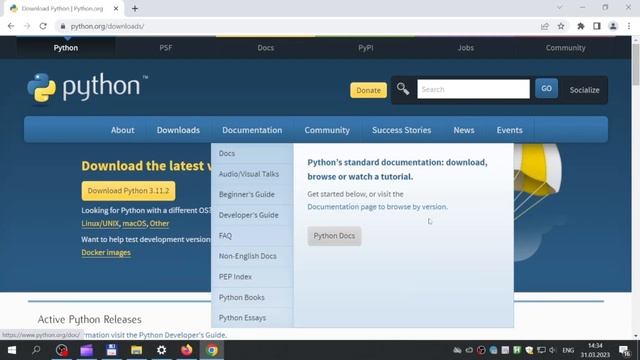Open the floppy disk taskbar app
Screen dimensions: 640x360
tap(111, 350)
